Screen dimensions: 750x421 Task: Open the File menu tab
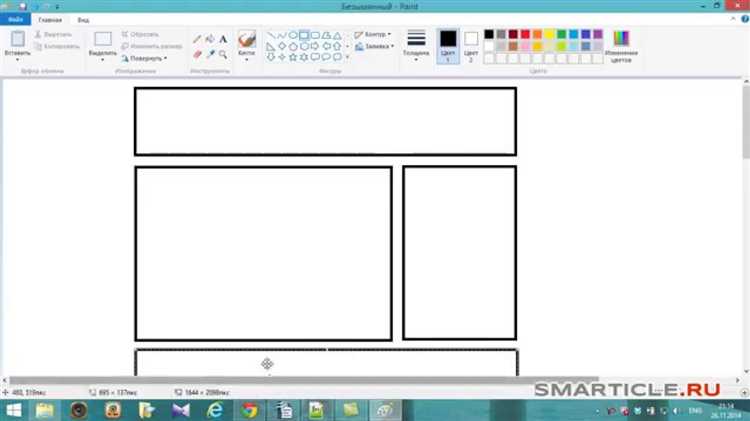coord(15,20)
